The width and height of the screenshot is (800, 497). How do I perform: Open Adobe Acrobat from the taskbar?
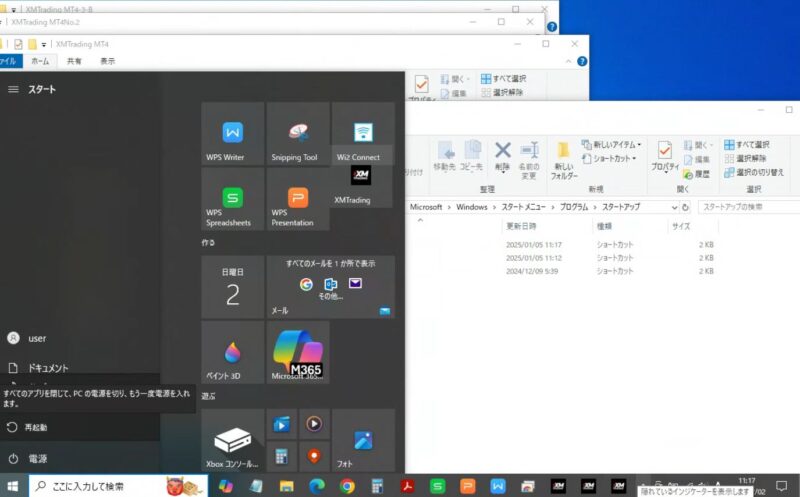[x=407, y=486]
